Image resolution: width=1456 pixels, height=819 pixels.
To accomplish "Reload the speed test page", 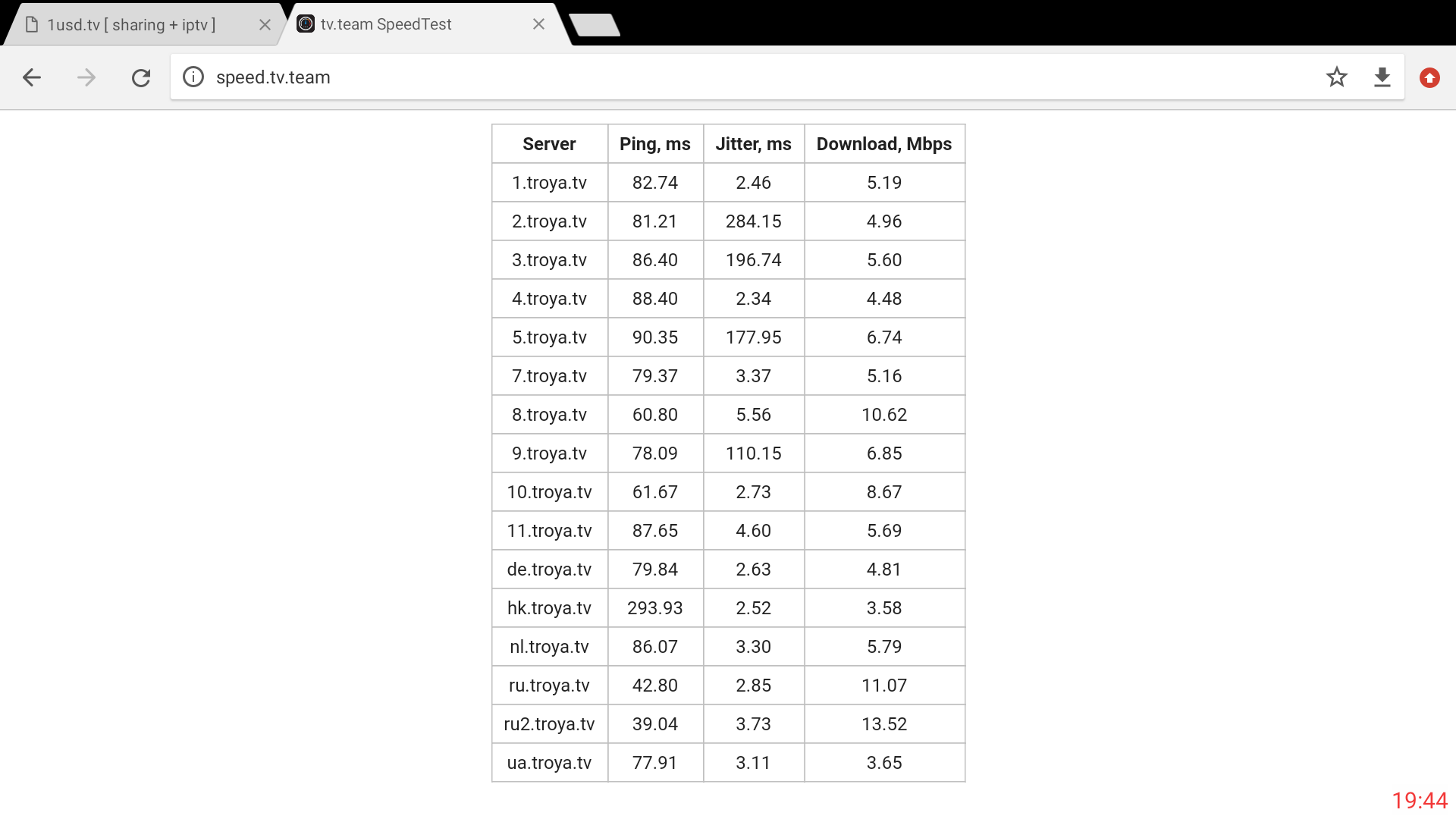I will click(141, 77).
